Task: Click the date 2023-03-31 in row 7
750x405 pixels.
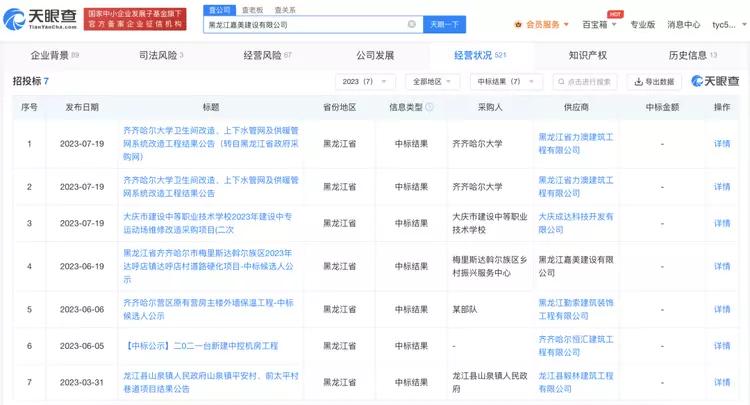Action: [82, 383]
